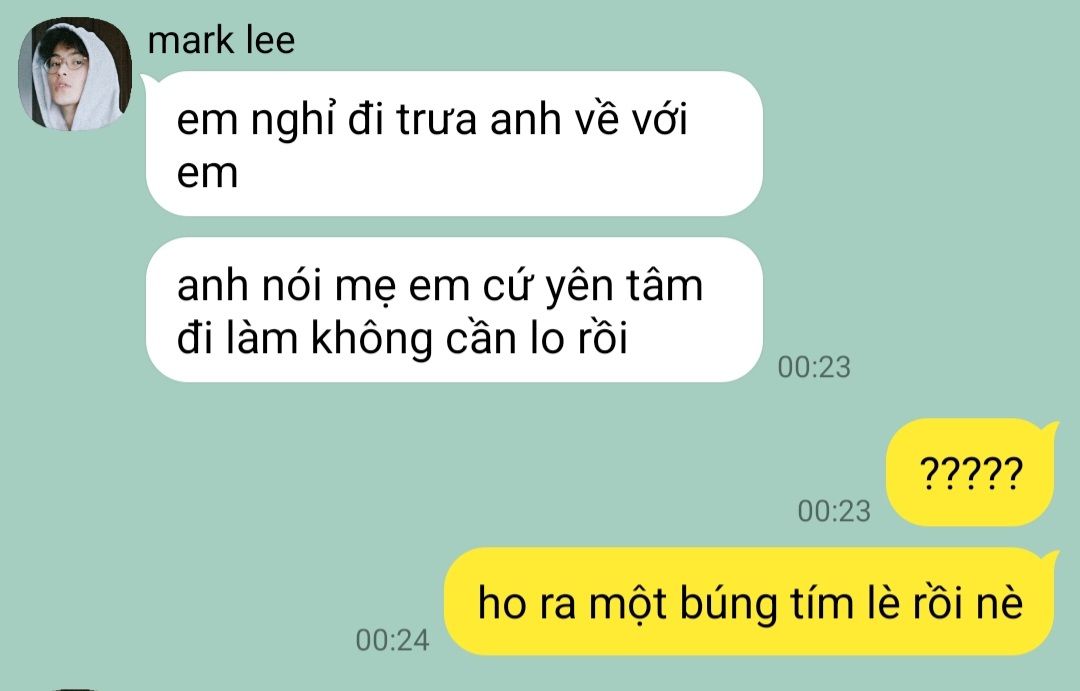Open mark lee's profile picture
Screen dimensions: 1080x691
(x=74, y=74)
